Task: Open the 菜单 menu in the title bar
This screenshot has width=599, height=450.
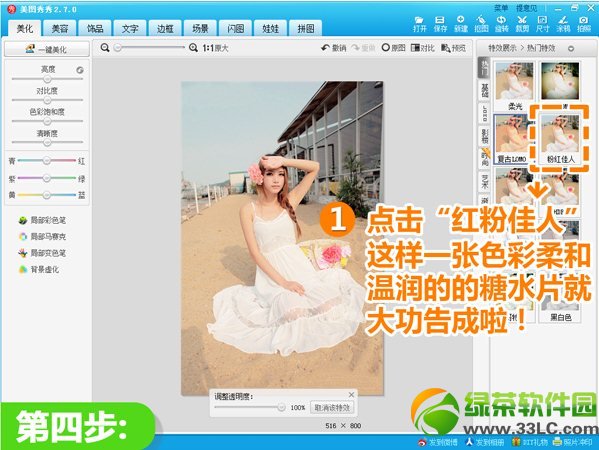Action: pos(501,8)
